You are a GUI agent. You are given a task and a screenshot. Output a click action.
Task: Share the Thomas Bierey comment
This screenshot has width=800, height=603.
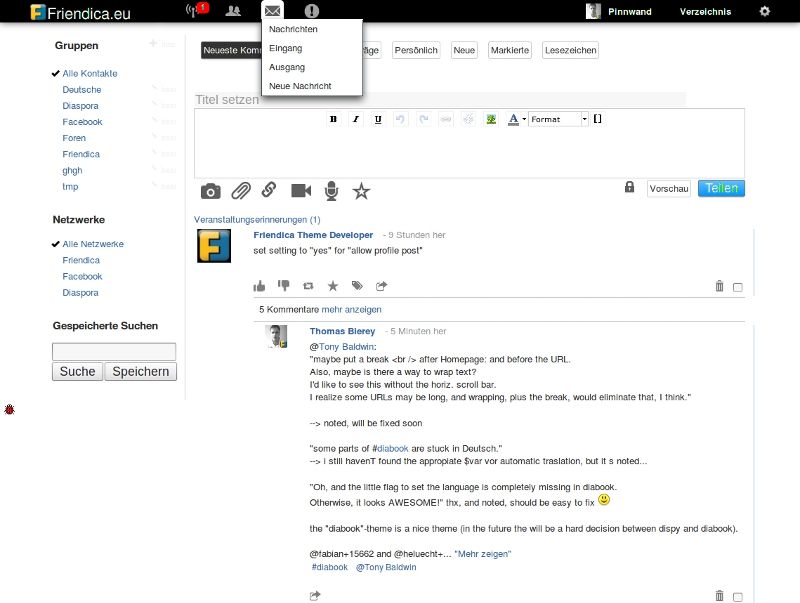coord(315,595)
